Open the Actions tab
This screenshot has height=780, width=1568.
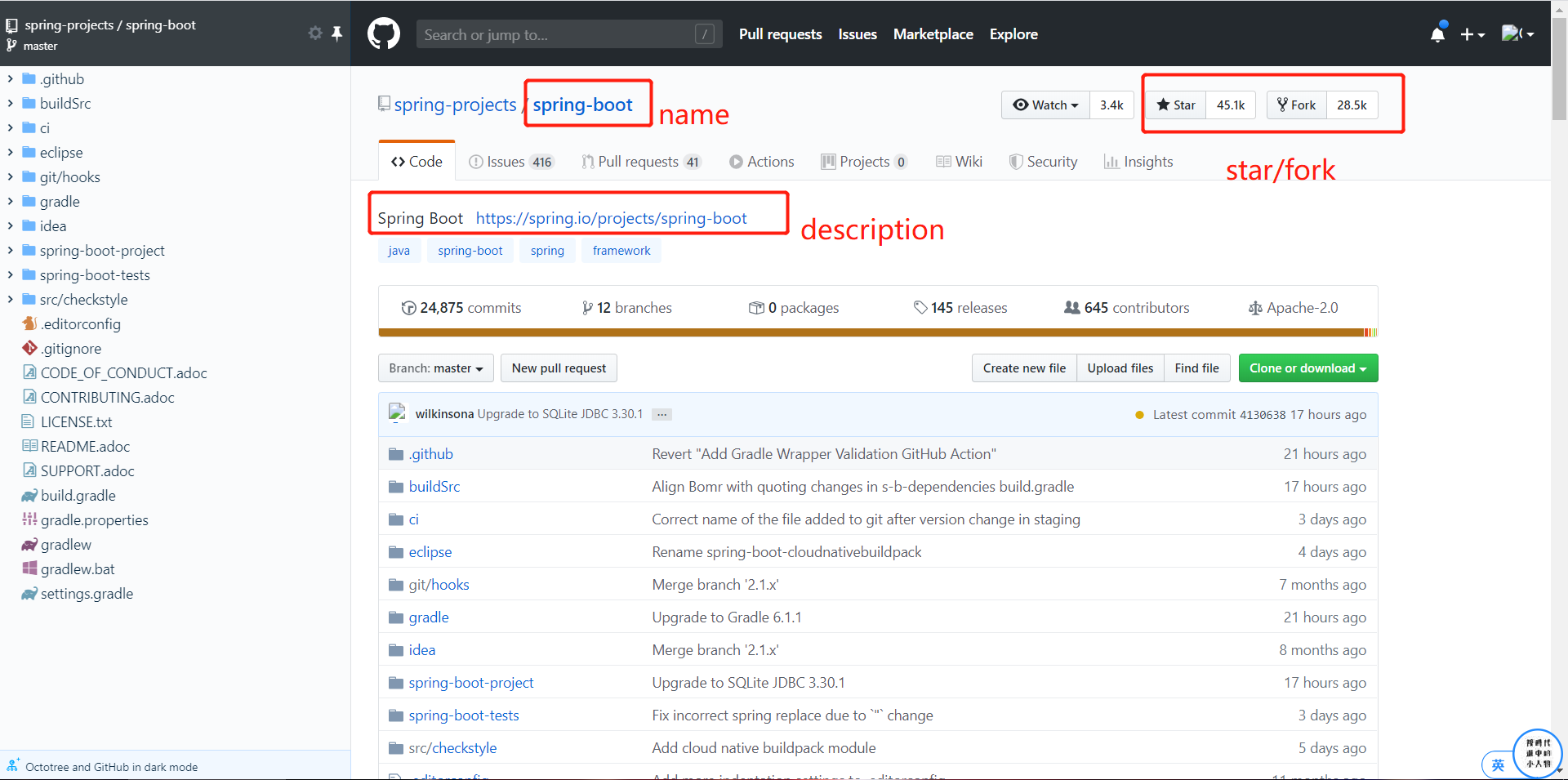pyautogui.click(x=761, y=162)
